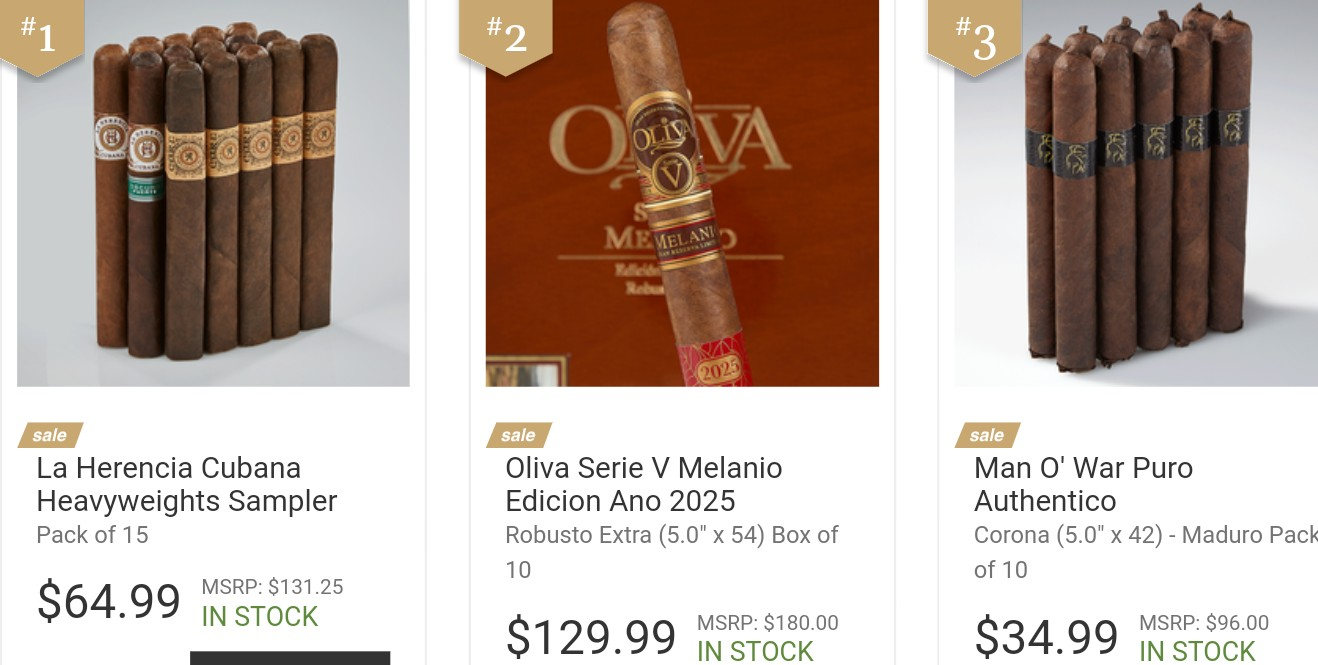Click the $64.99 sampler price

(x=108, y=601)
